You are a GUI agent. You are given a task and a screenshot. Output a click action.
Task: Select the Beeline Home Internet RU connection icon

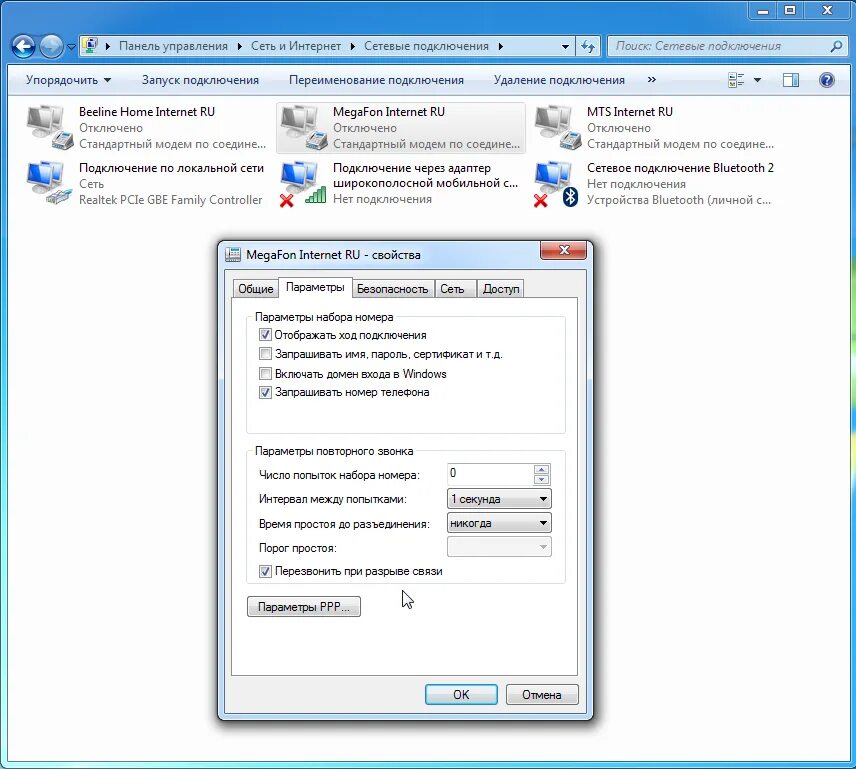pyautogui.click(x=50, y=128)
